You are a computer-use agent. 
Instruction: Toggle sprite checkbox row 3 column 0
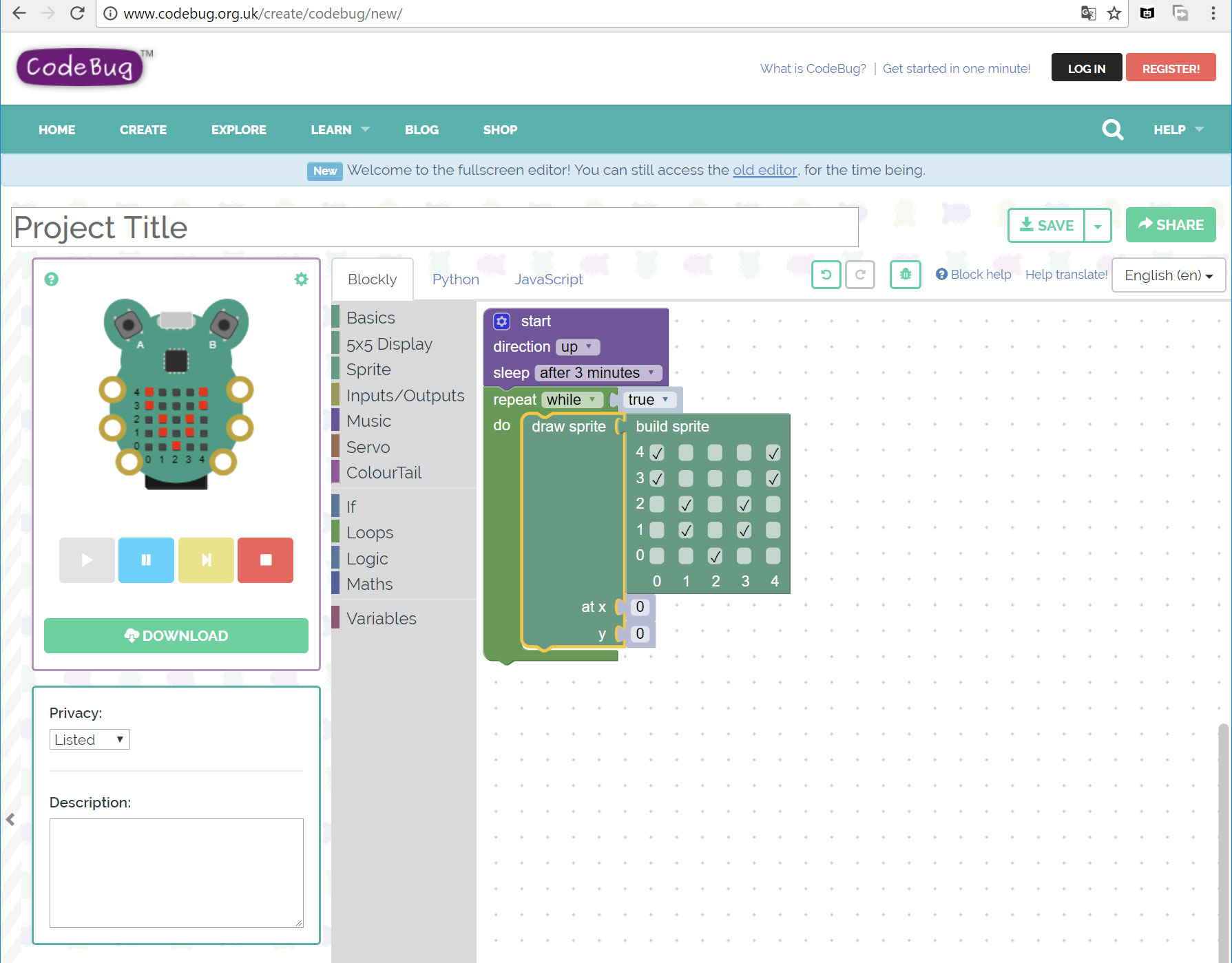click(x=657, y=478)
